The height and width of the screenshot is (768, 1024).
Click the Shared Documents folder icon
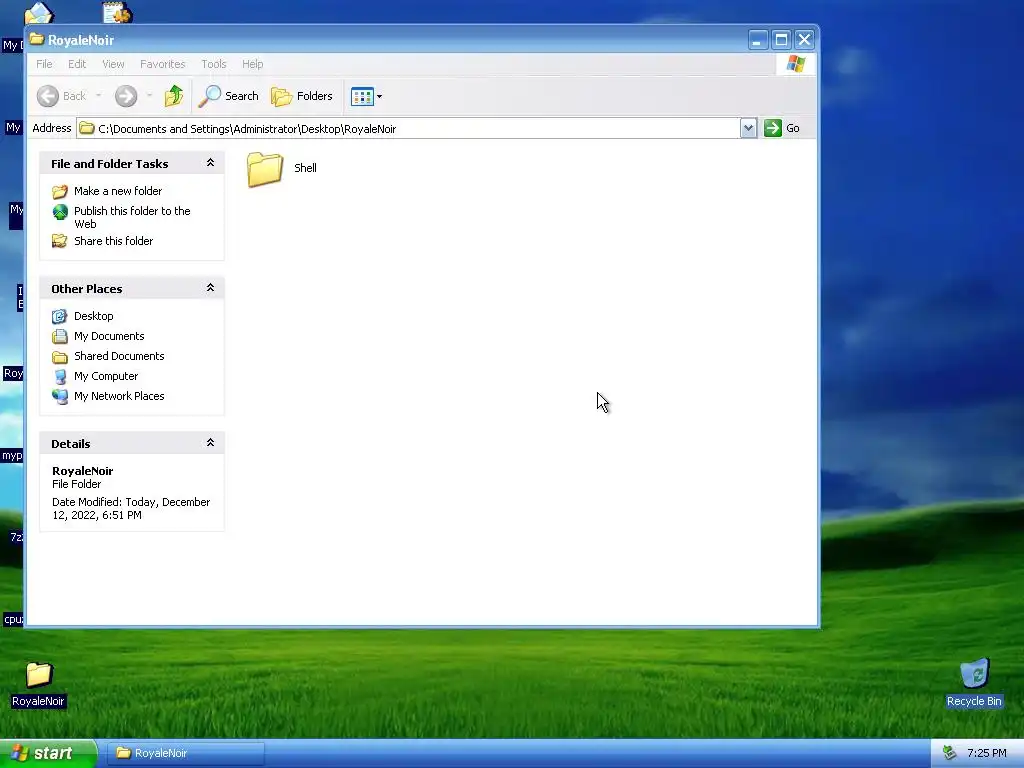(60, 357)
